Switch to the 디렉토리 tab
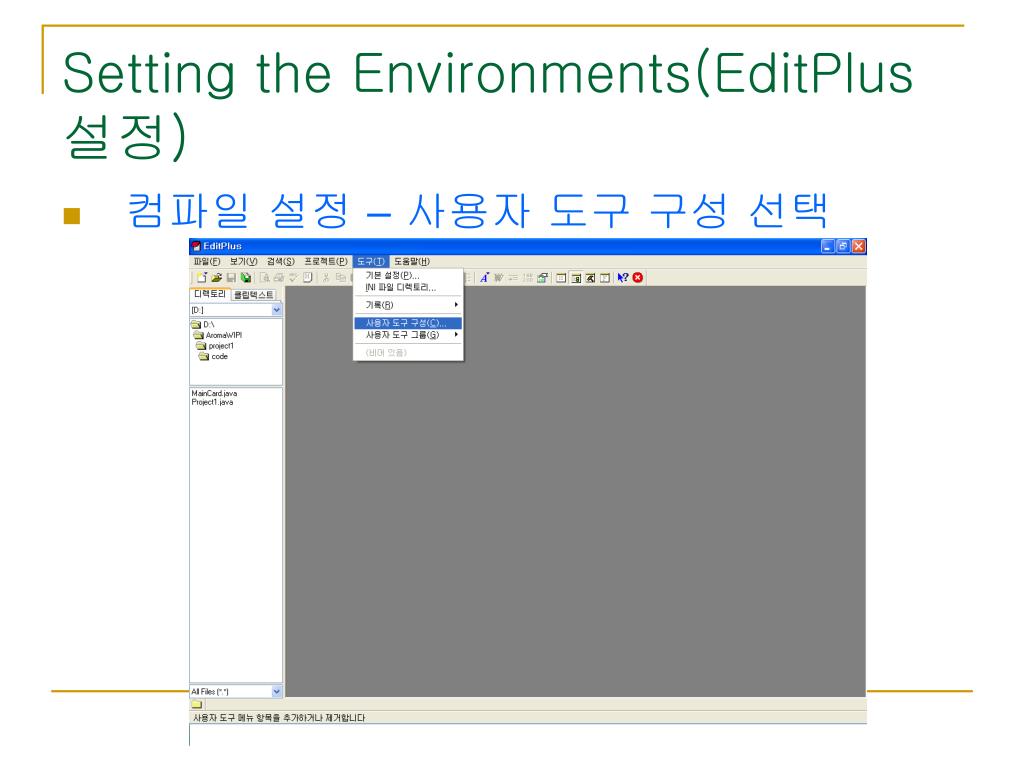The width and height of the screenshot is (1024, 768). [210, 295]
